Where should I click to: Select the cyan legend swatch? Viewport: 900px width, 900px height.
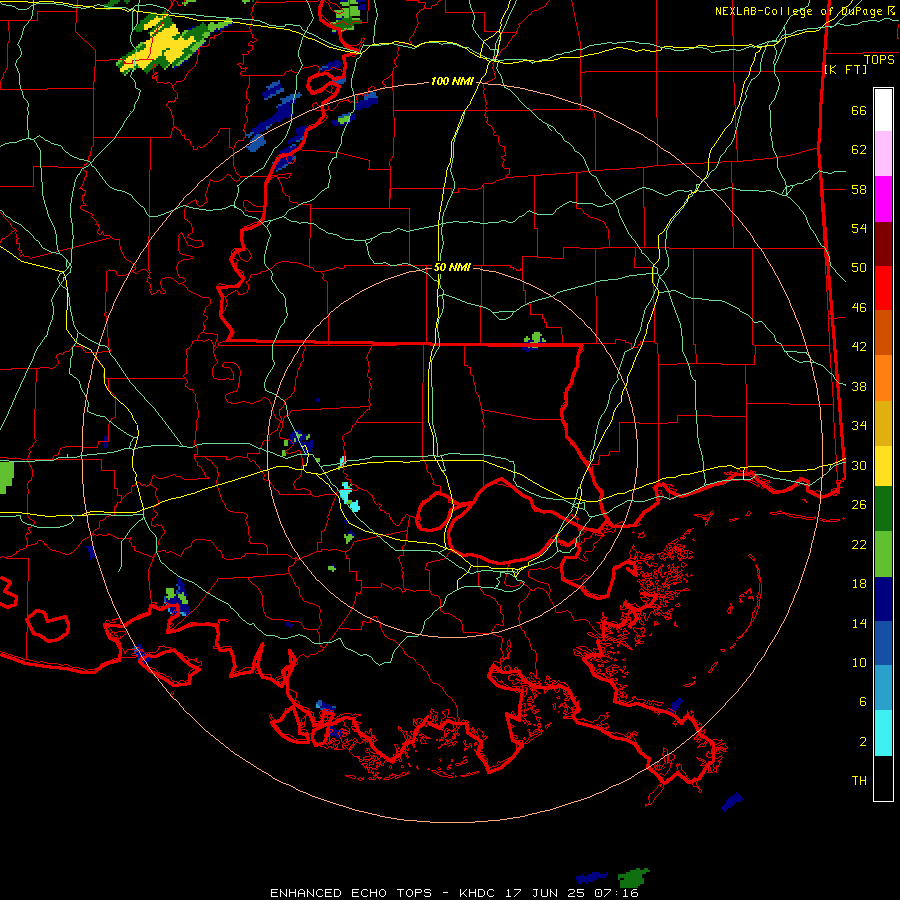tap(883, 733)
